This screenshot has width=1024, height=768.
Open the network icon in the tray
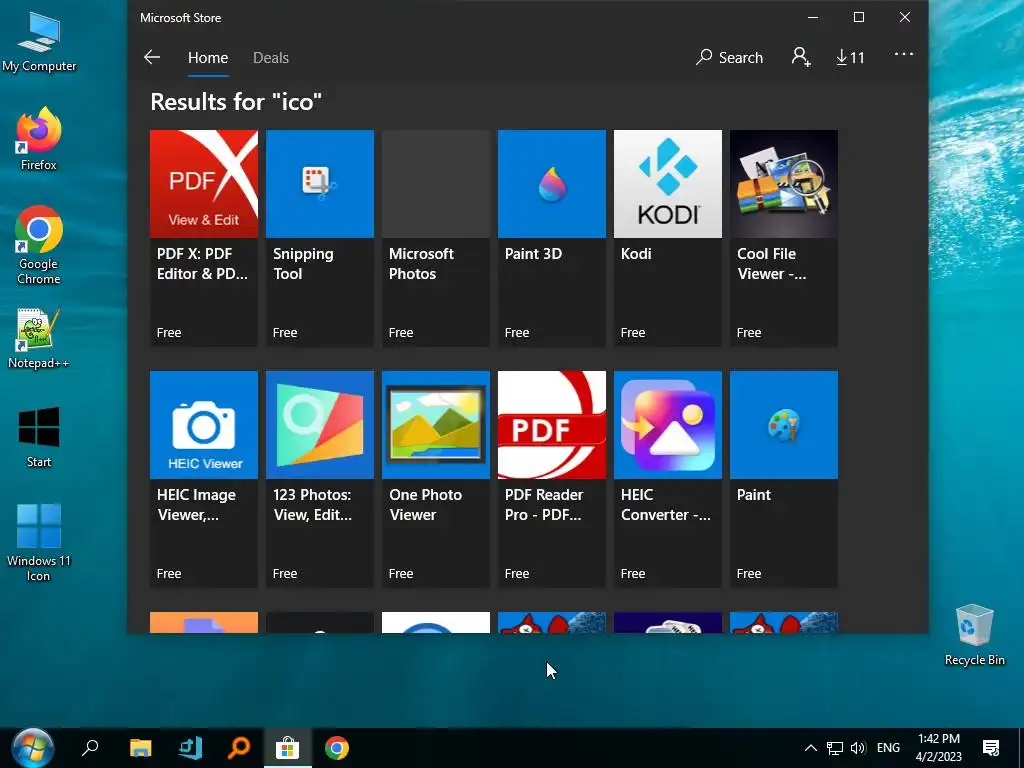835,748
